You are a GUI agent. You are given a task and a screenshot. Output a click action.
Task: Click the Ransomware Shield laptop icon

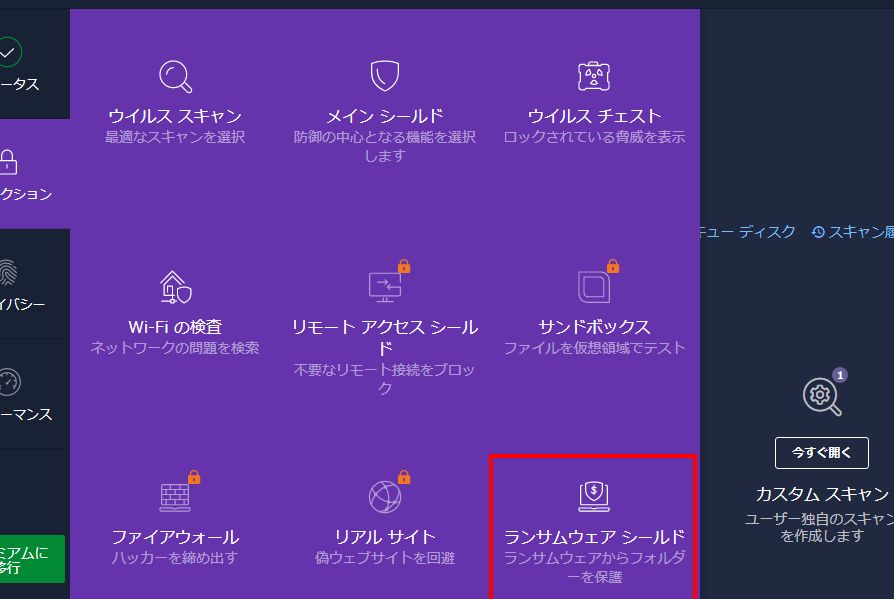(594, 495)
